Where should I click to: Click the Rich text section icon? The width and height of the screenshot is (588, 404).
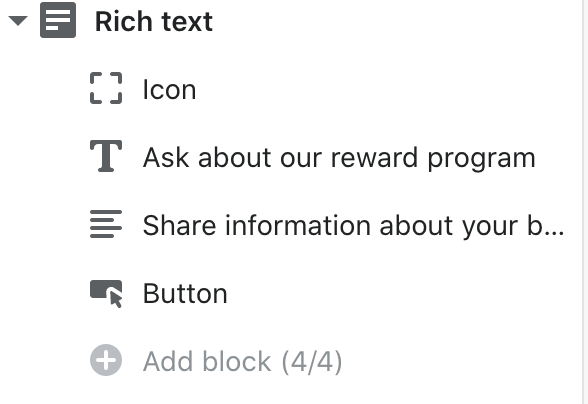(x=58, y=20)
